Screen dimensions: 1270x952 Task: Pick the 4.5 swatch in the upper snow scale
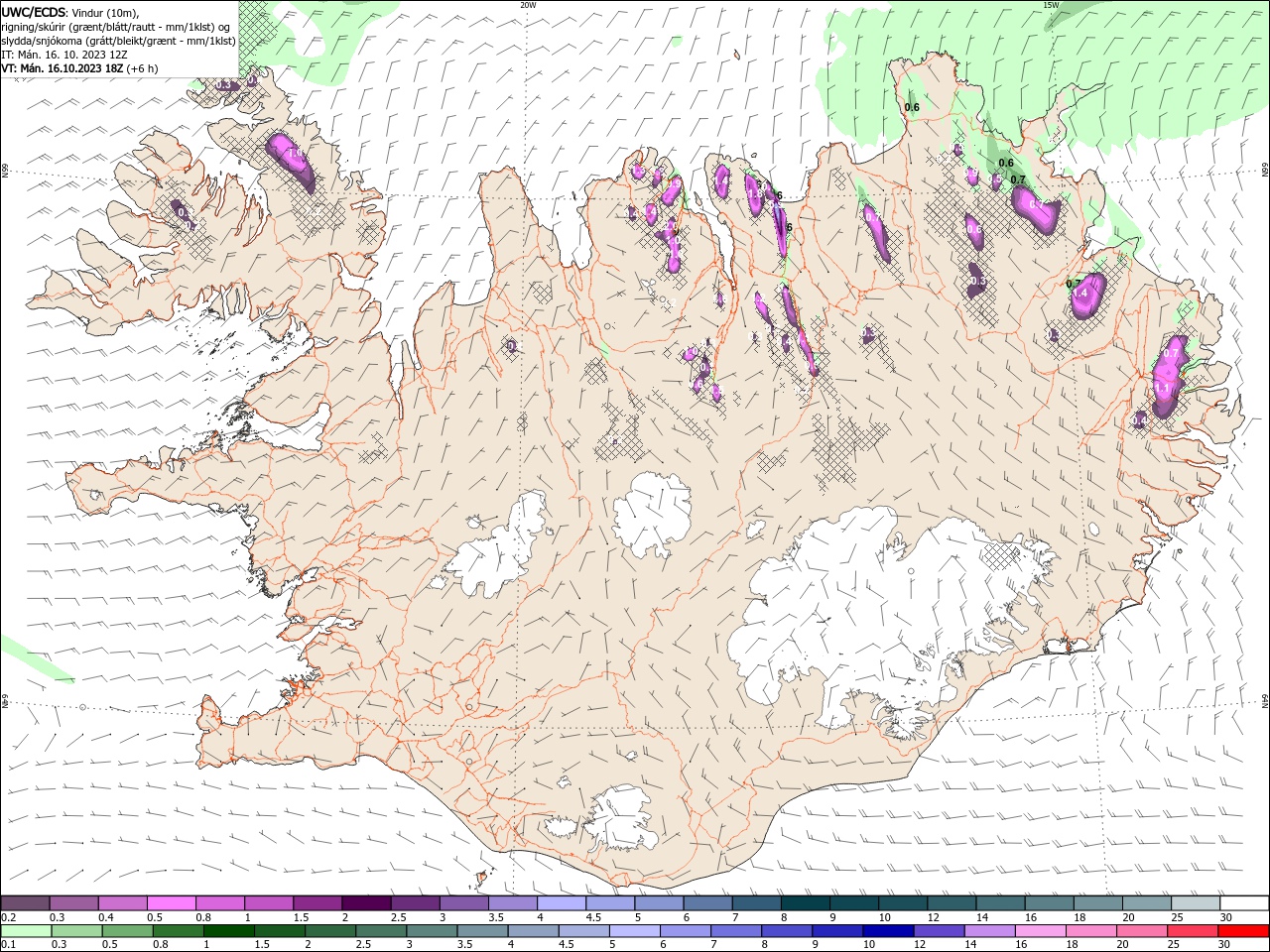609,902
